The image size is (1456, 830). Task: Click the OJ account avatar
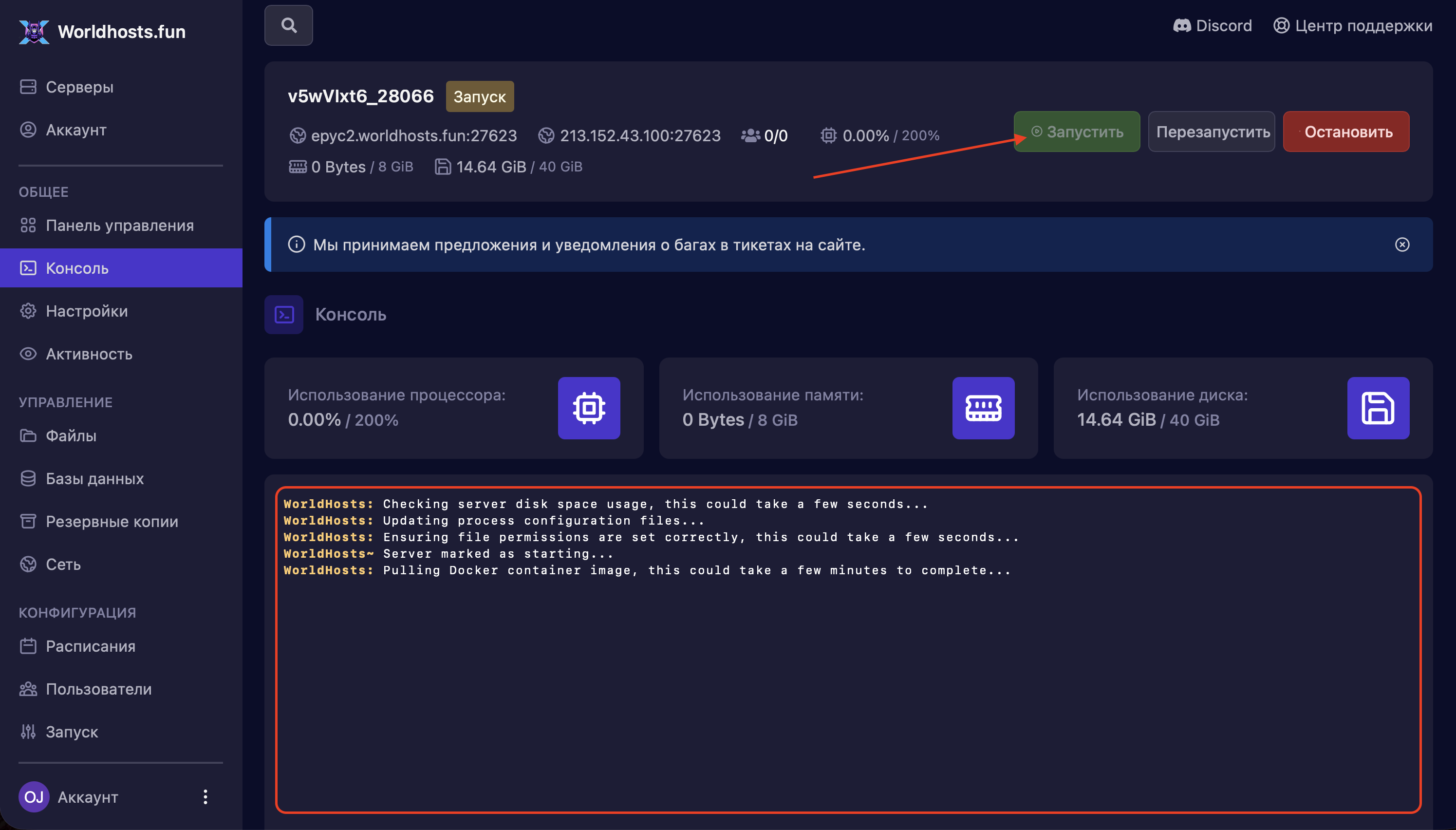tap(34, 797)
